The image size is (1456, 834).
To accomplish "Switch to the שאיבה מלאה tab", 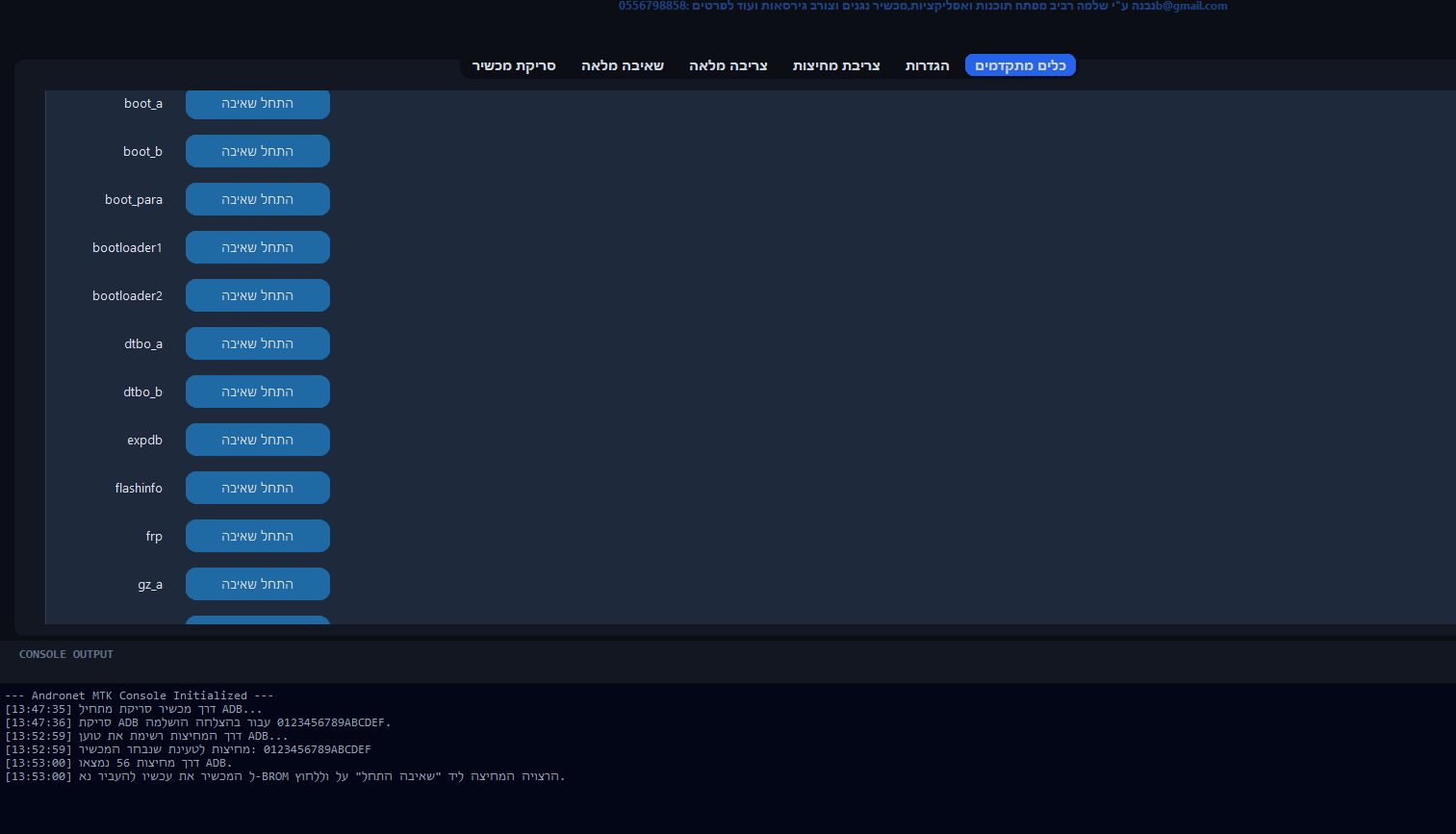I will point(622,65).
